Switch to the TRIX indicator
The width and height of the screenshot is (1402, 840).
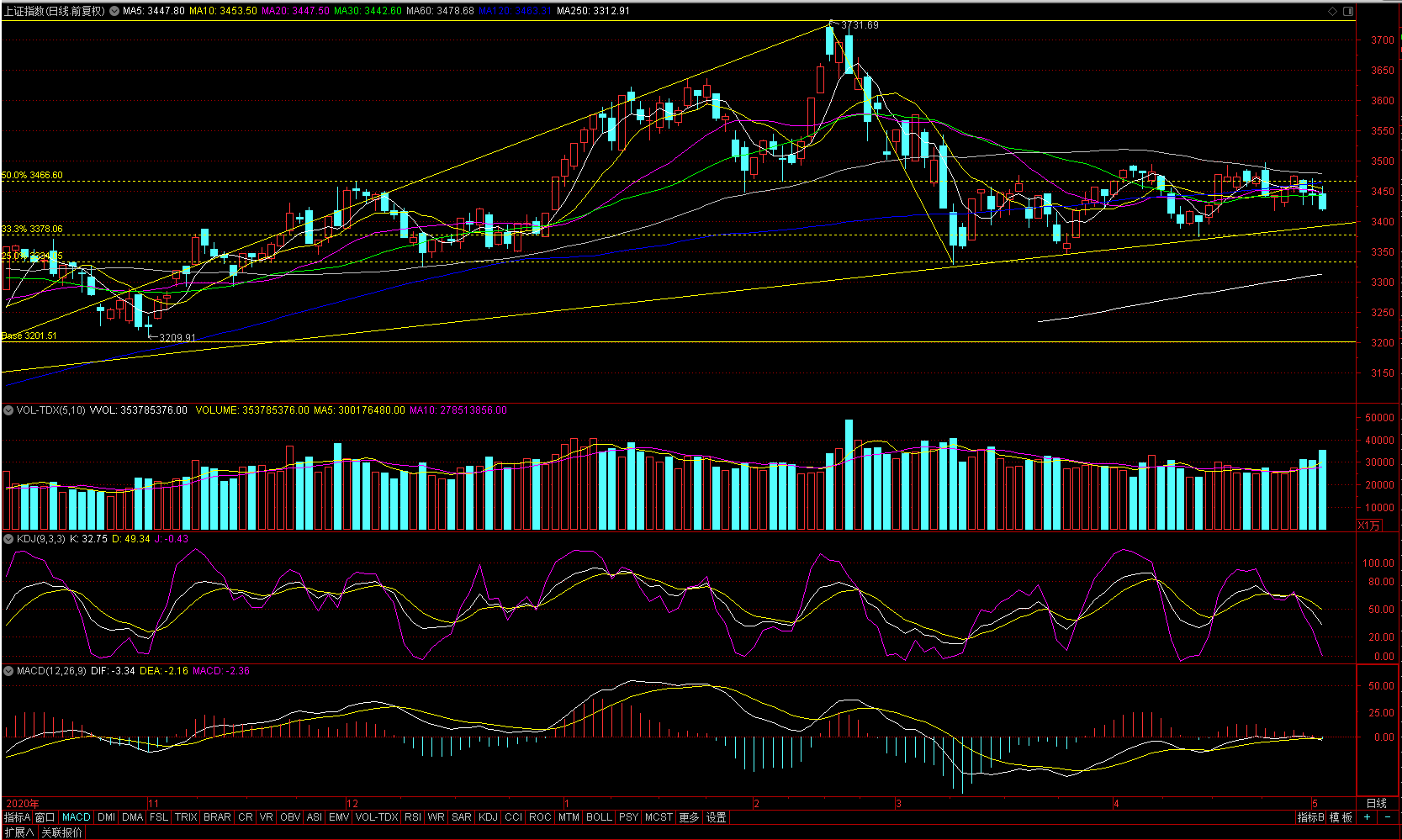pos(186,817)
